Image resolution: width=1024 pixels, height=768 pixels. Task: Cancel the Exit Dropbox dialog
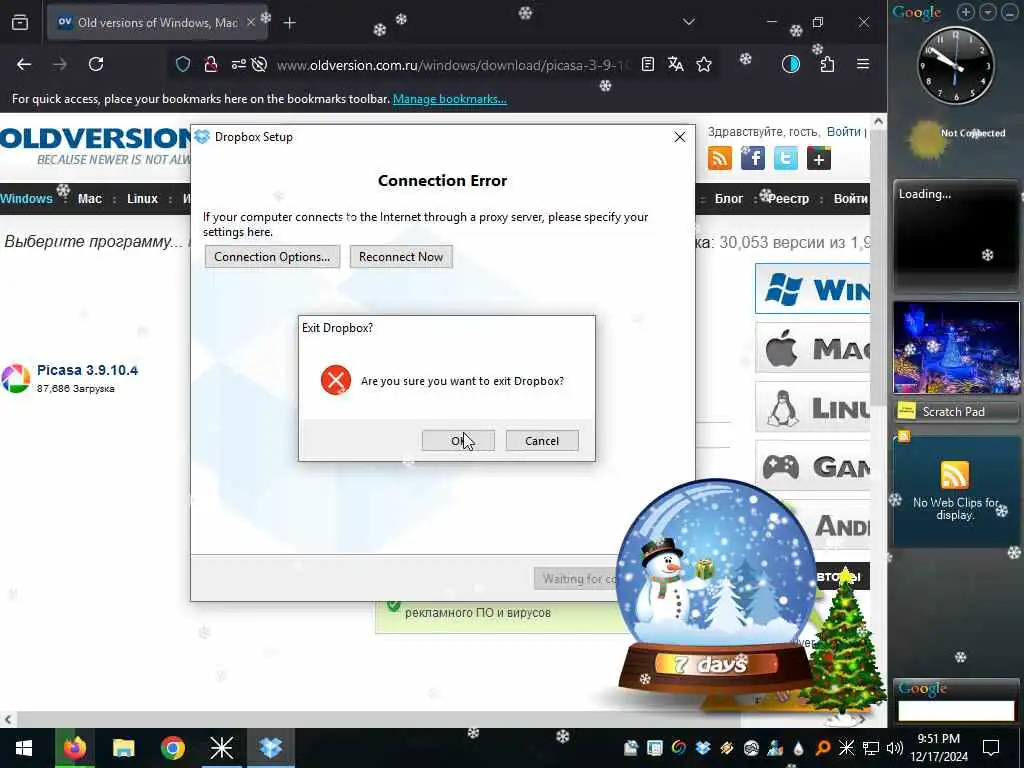pos(542,441)
